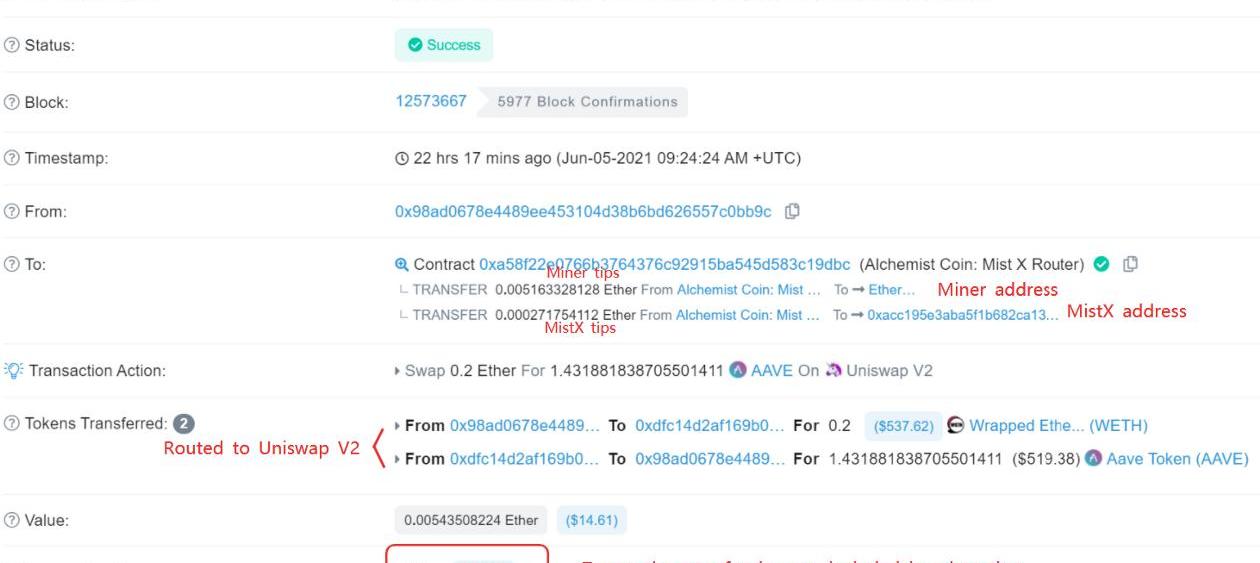Expand the first token transfer row arrow
The image size is (1260, 563).
point(398,426)
